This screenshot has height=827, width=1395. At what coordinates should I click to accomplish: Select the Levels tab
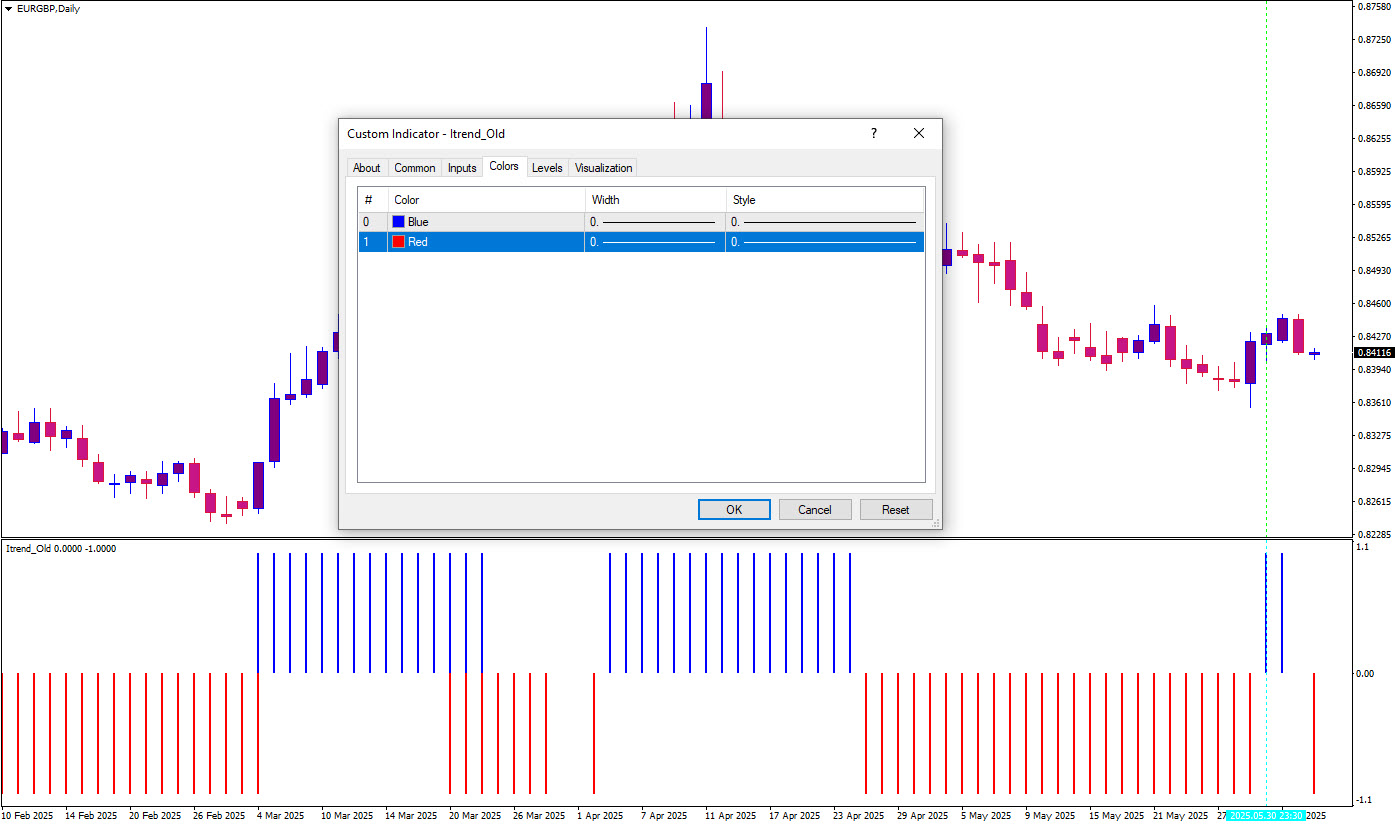[546, 168]
